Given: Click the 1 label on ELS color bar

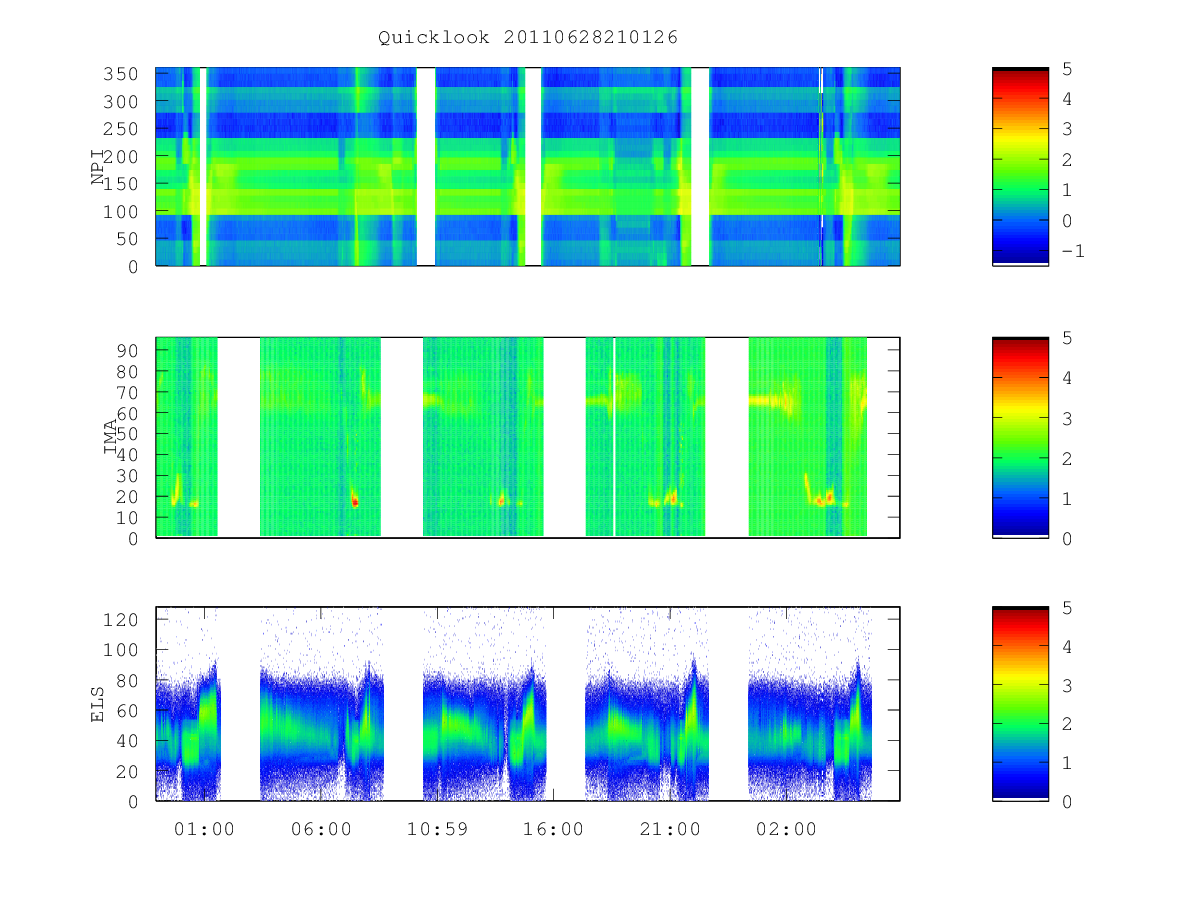Looking at the screenshot, I should point(1068,763).
